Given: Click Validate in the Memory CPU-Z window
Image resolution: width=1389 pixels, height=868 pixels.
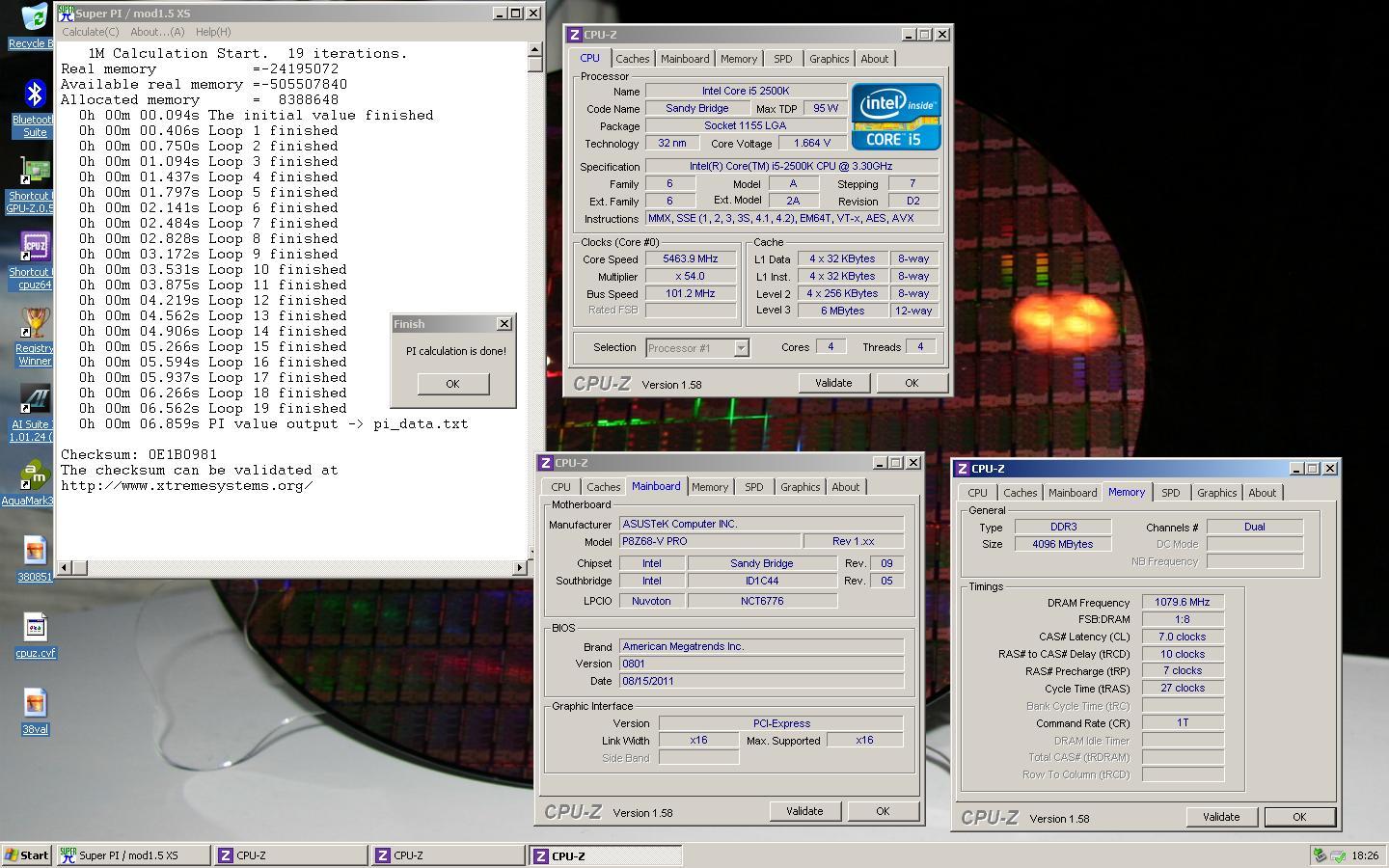Looking at the screenshot, I should (x=1220, y=817).
